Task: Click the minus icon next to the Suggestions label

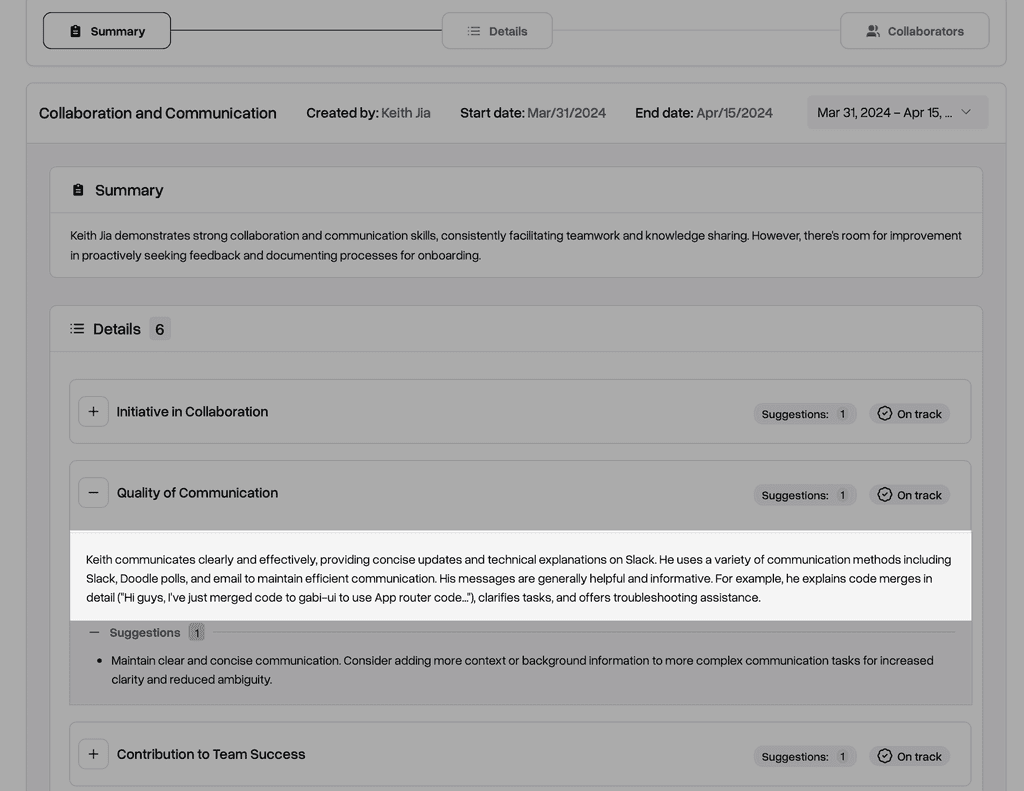Action: click(92, 631)
